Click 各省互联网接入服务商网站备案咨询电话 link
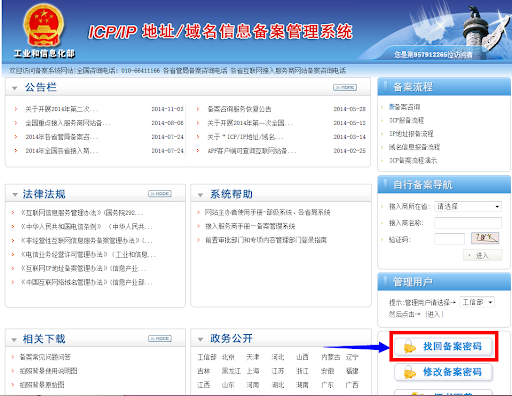 (x=288, y=71)
